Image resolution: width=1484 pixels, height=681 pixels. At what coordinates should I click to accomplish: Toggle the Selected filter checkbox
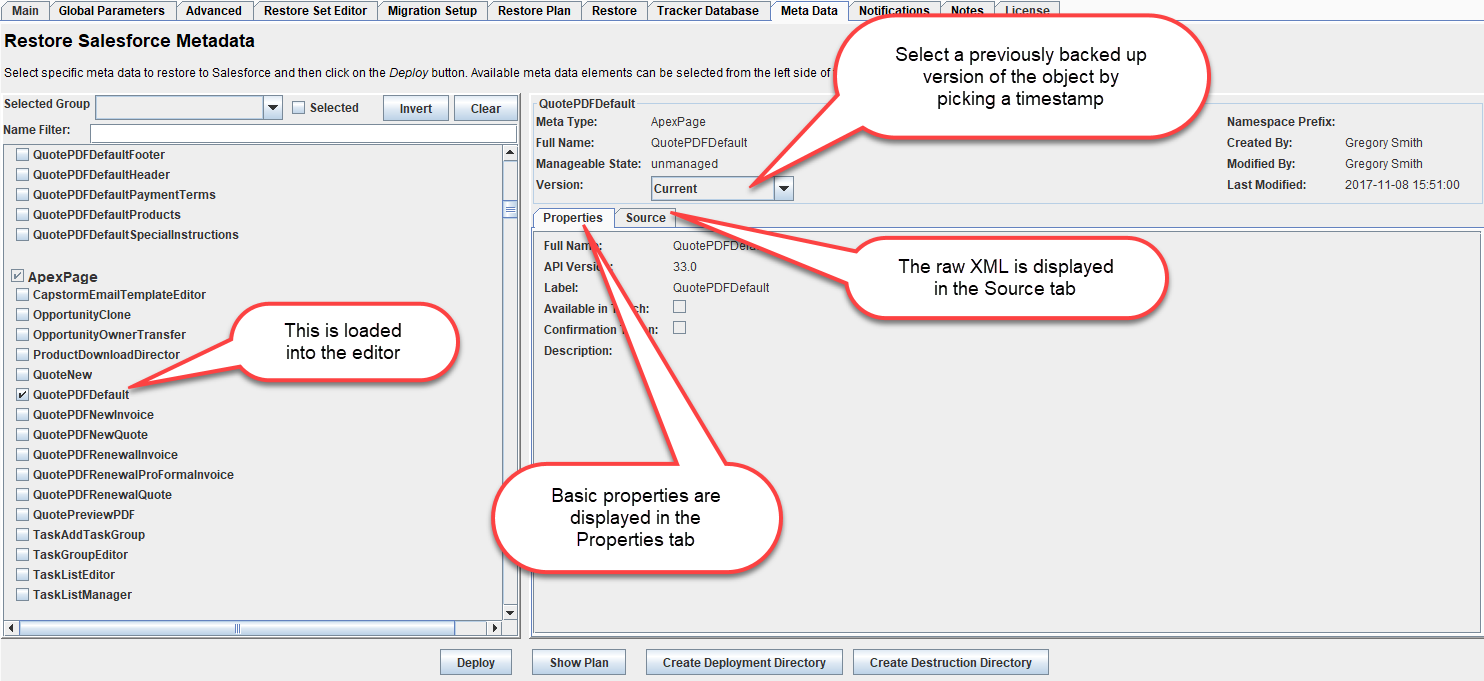click(299, 108)
